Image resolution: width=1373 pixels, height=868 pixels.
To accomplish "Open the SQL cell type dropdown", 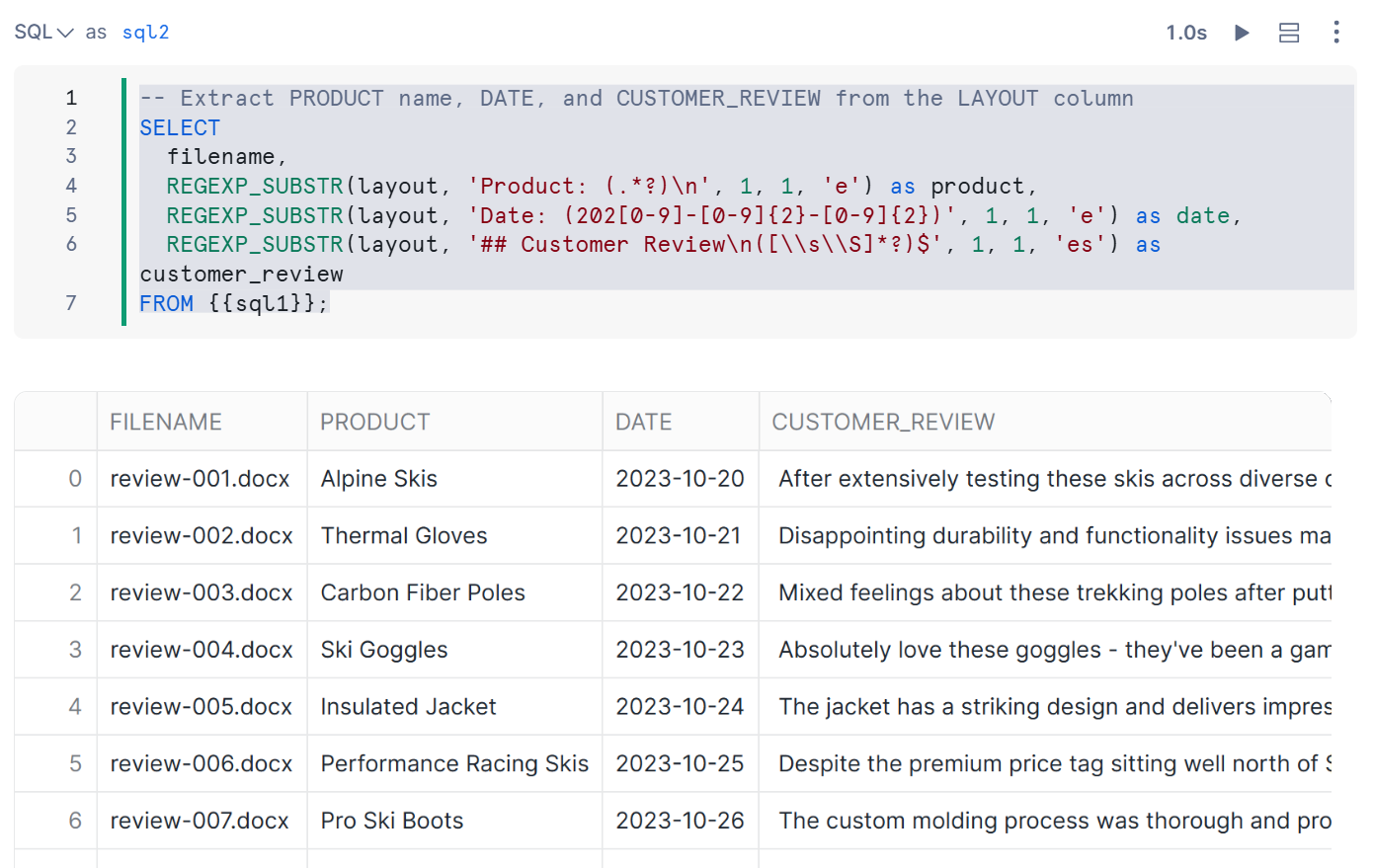I will pyautogui.click(x=43, y=33).
